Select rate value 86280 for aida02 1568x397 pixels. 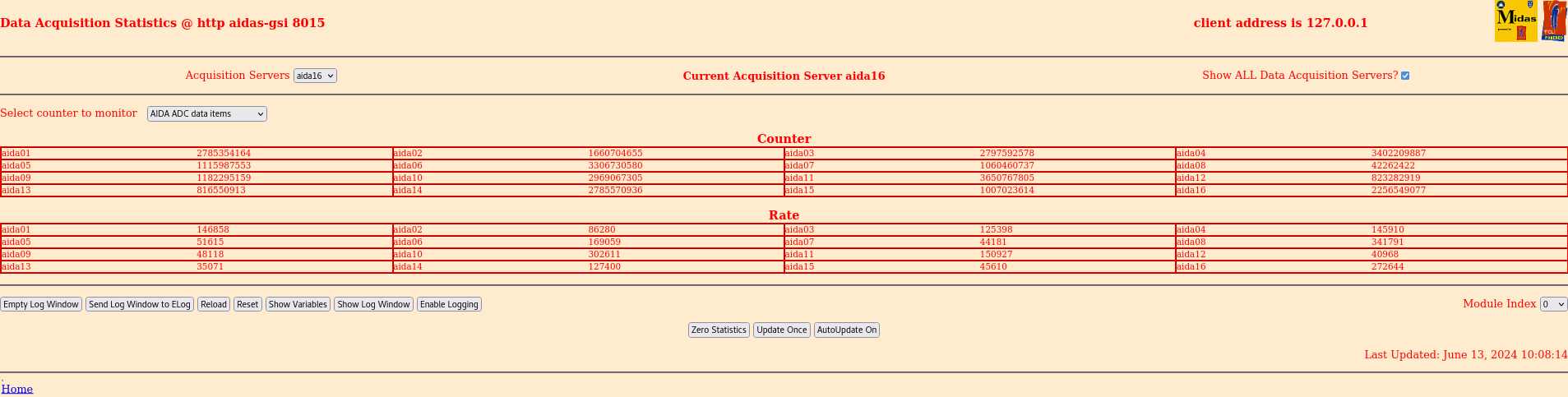[x=602, y=230]
